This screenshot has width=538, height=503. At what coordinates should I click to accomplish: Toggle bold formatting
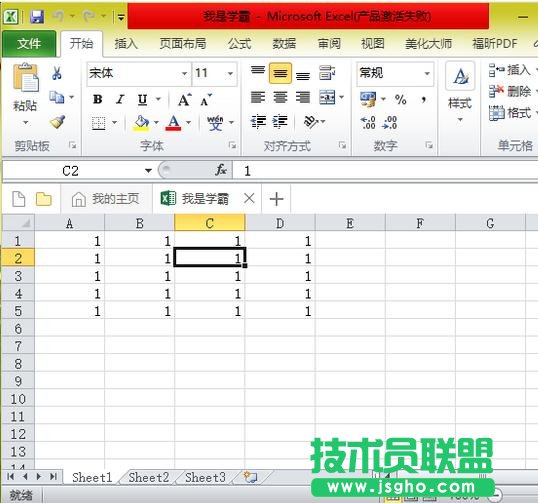(x=97, y=100)
